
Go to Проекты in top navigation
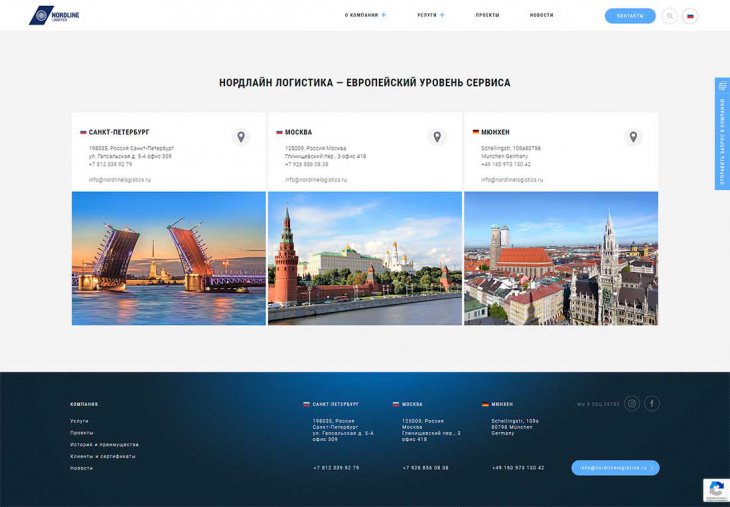[487, 16]
